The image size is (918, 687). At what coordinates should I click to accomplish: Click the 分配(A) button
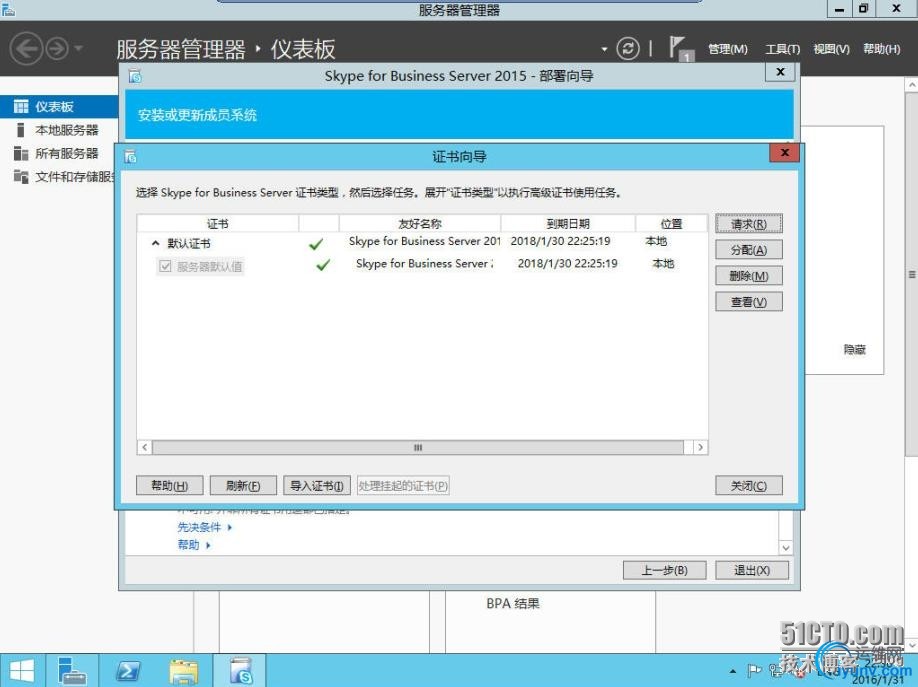click(x=749, y=250)
